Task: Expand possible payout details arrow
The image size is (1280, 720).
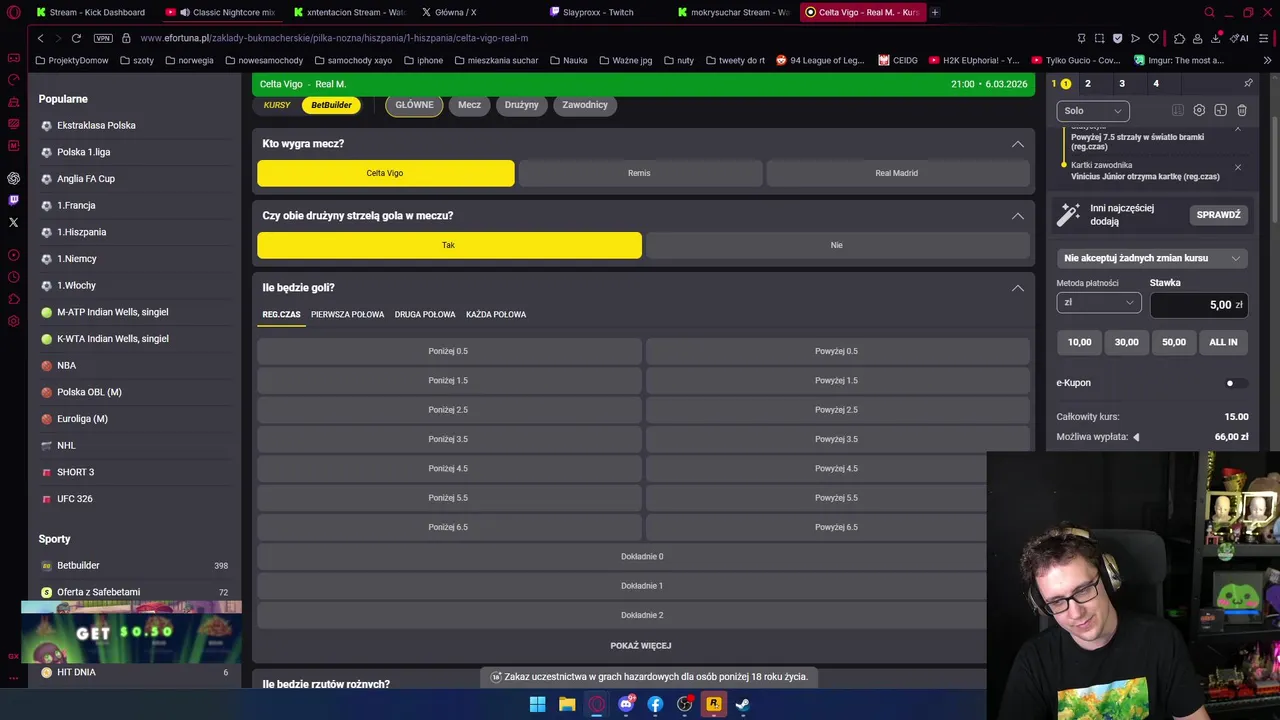Action: (x=1136, y=437)
